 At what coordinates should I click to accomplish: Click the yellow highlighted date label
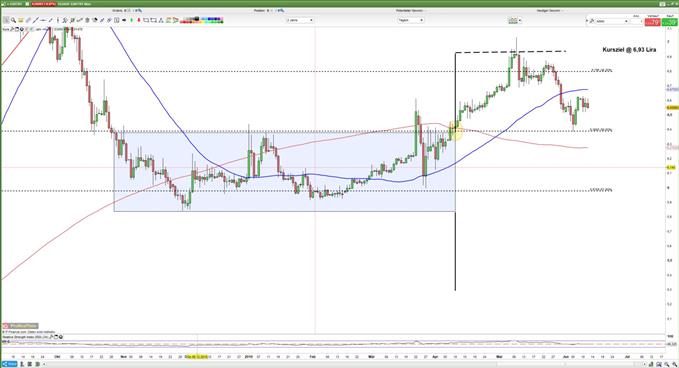197,357
